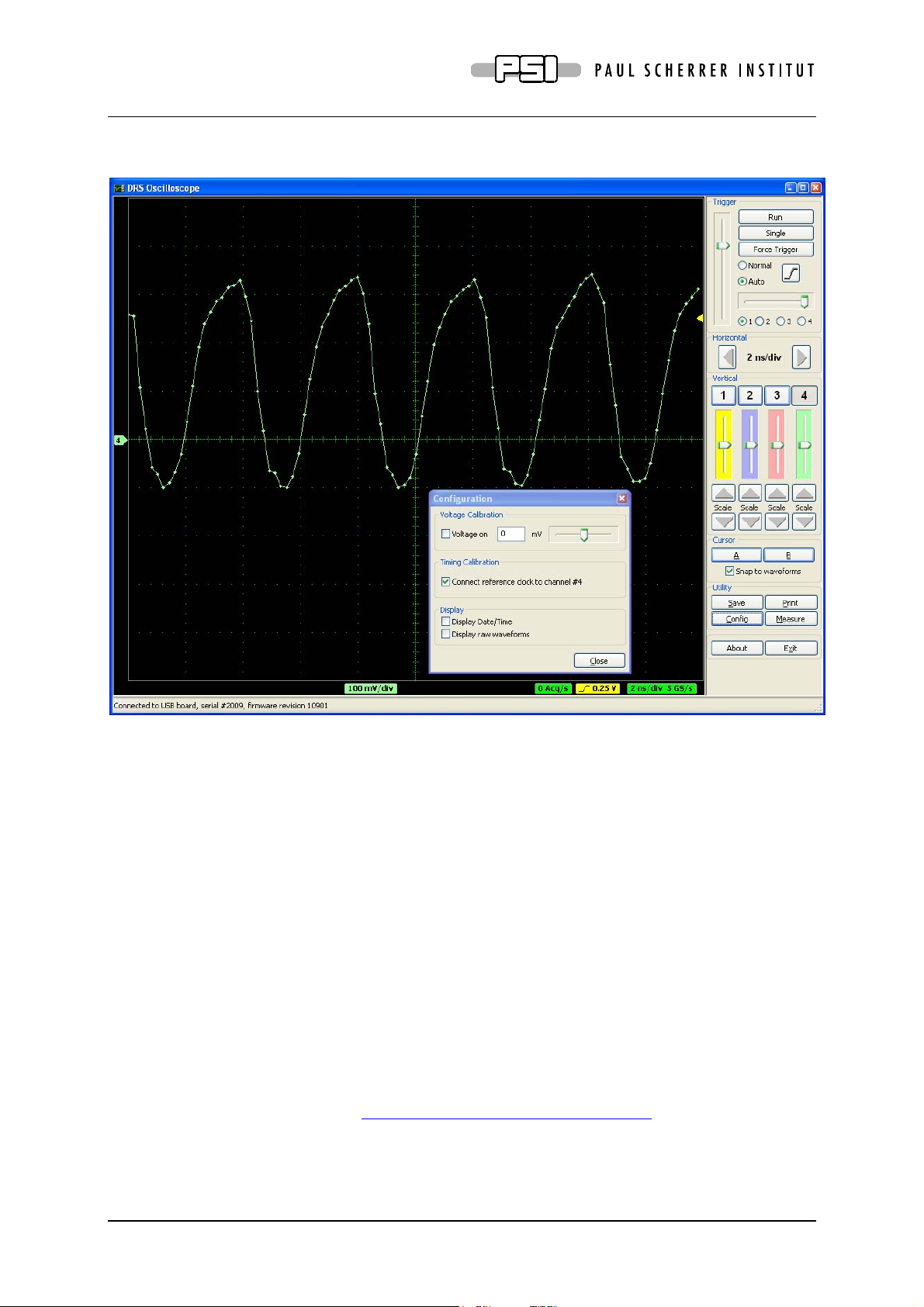Image resolution: width=924 pixels, height=1307 pixels.
Task: Close the DRS Oscilloscope window
Action: tap(815, 188)
